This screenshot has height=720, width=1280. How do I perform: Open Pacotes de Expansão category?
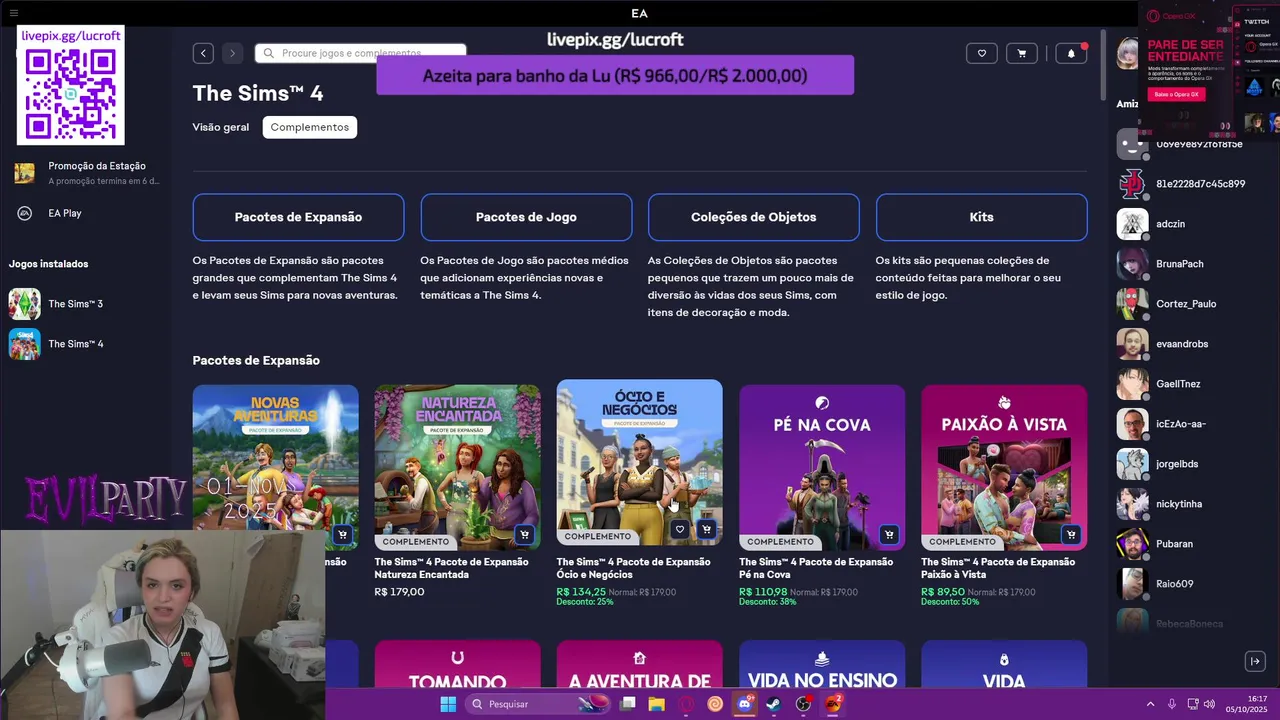click(298, 217)
